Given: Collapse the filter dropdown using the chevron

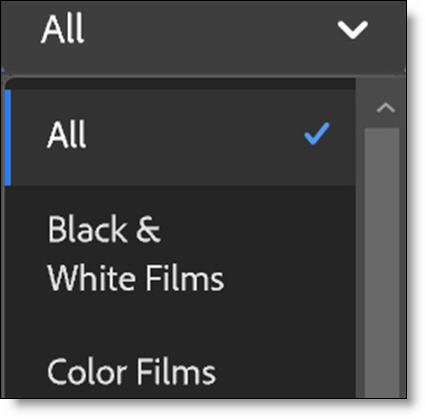Looking at the screenshot, I should (x=352, y=30).
